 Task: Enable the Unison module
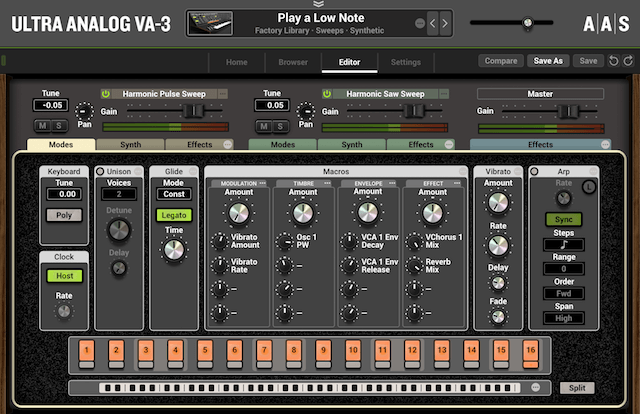click(100, 171)
